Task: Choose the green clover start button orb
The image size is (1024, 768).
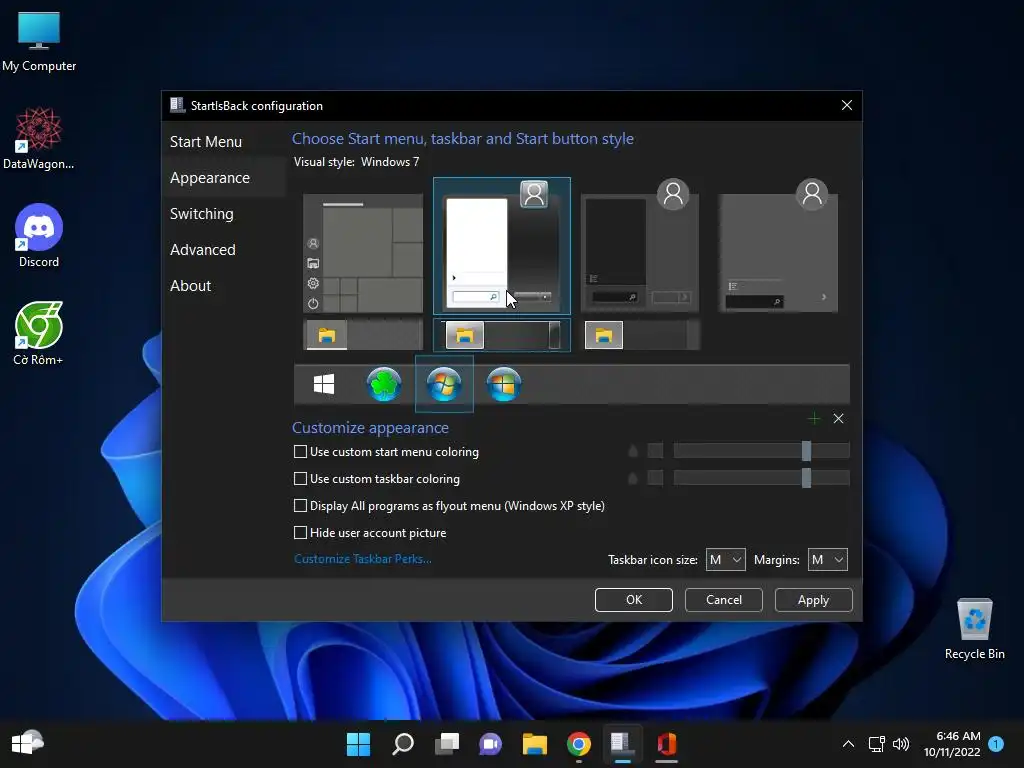Action: click(x=383, y=384)
